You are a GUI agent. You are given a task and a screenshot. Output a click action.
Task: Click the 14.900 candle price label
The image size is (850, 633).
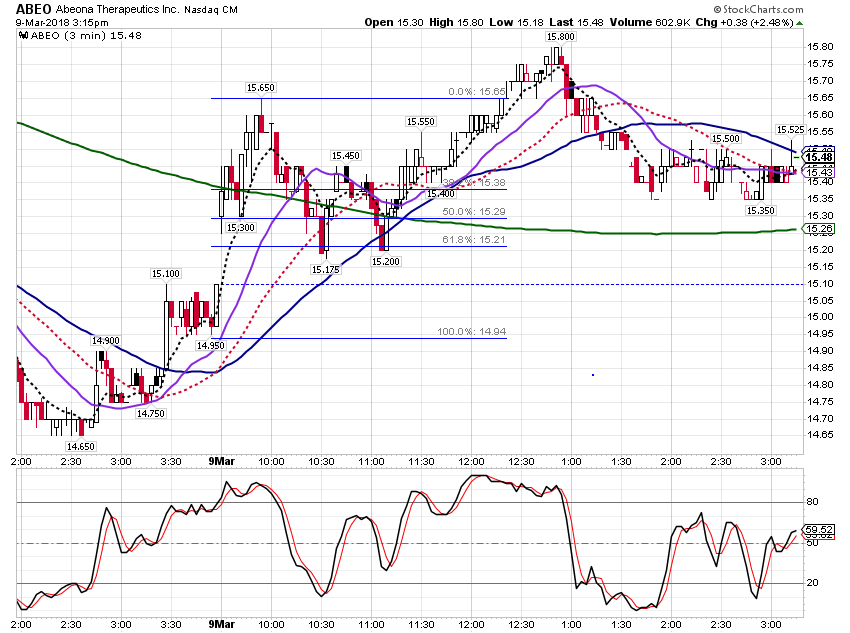pos(105,340)
